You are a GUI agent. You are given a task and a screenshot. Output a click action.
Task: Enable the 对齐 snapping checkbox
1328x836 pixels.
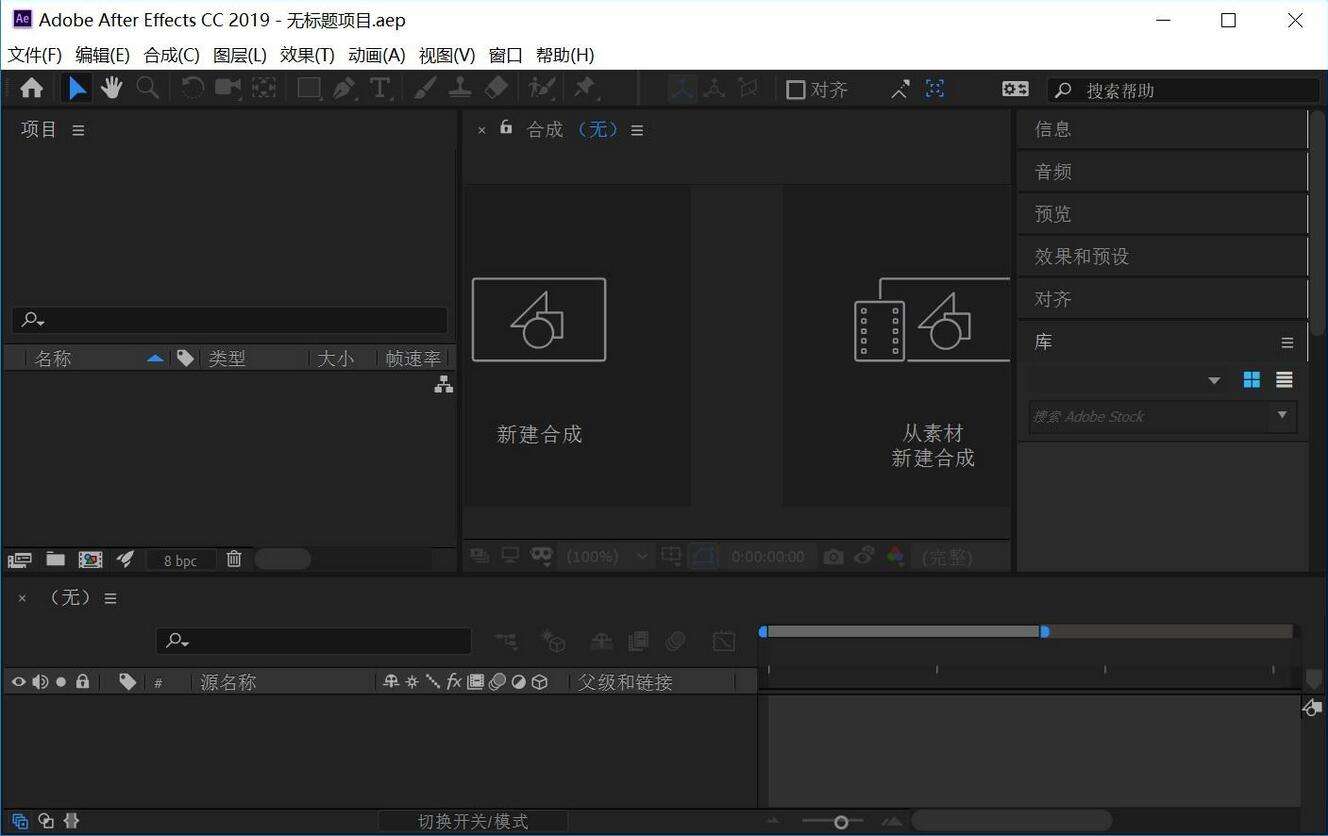pos(796,90)
